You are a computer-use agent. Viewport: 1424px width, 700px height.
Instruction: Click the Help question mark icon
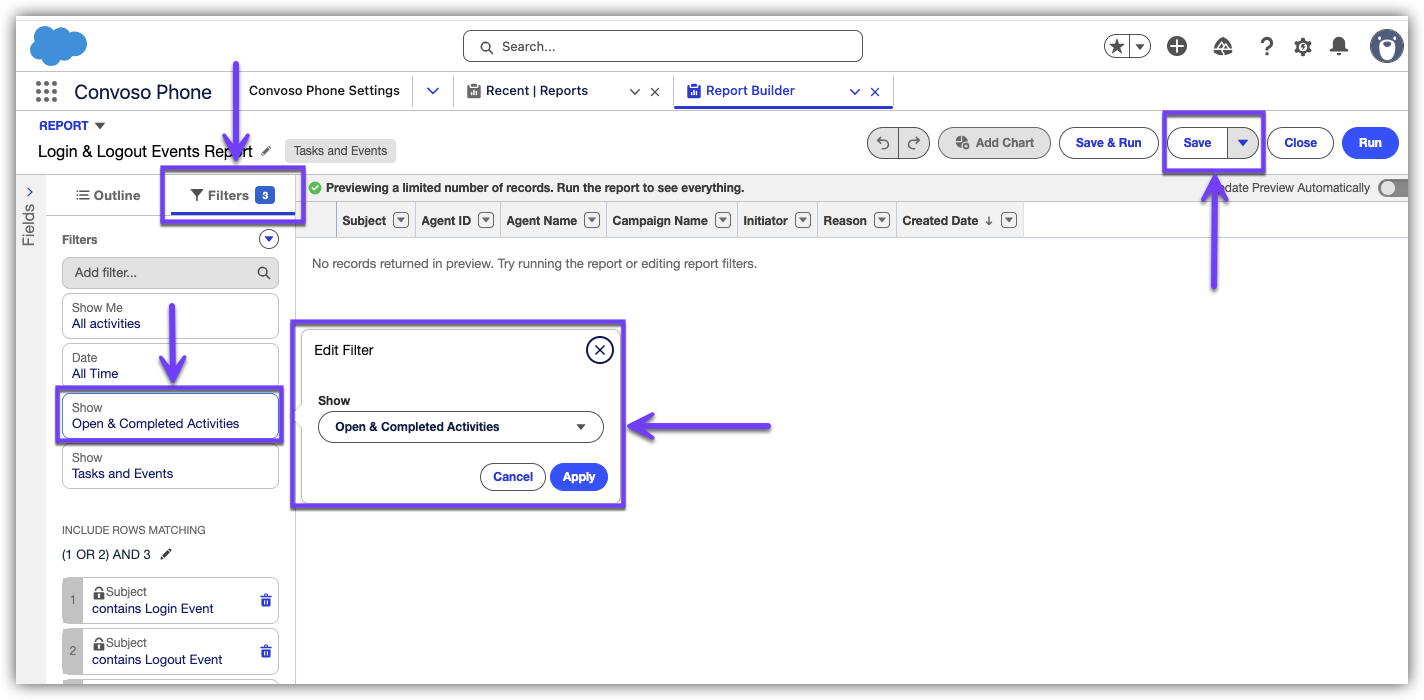pos(1266,46)
